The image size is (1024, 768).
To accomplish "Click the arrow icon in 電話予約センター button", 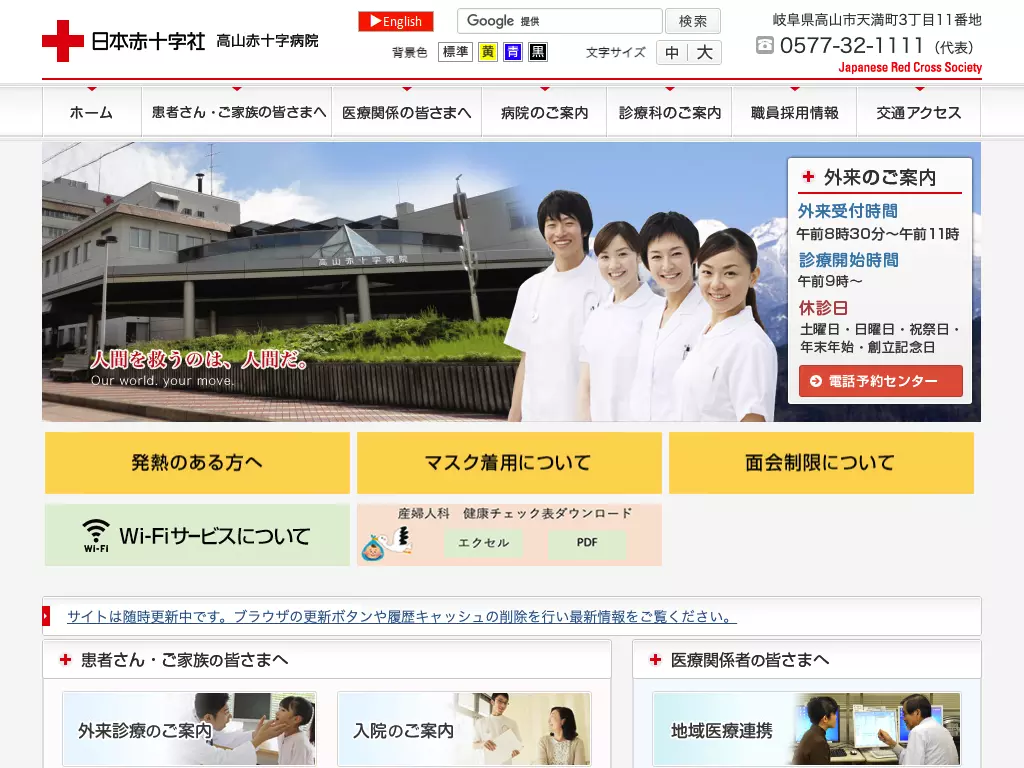I will [x=816, y=381].
